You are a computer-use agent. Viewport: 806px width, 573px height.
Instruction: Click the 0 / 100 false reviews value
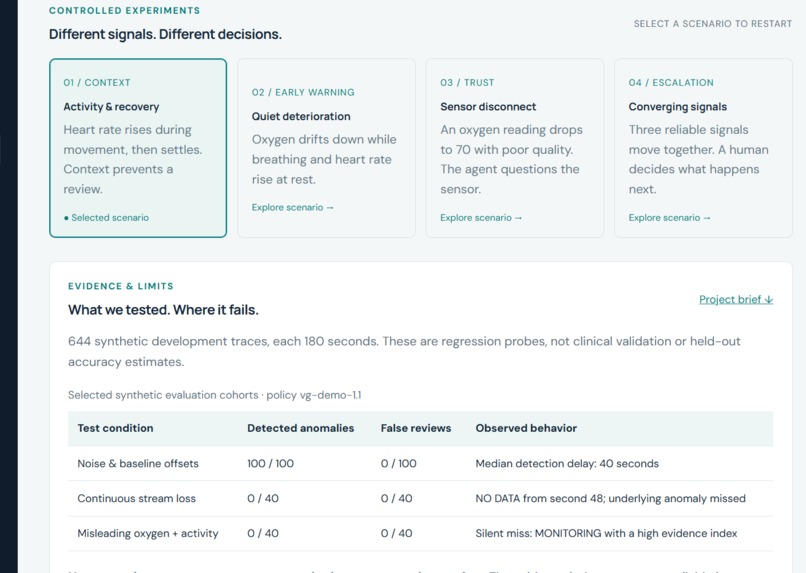398,464
